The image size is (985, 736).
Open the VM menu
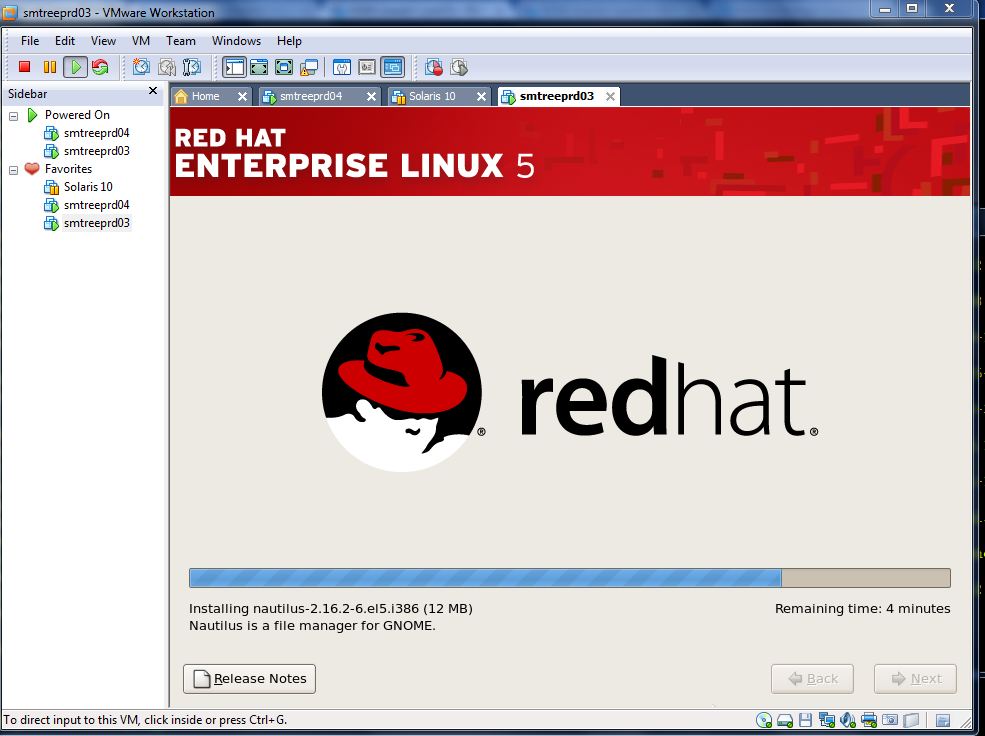coord(140,41)
